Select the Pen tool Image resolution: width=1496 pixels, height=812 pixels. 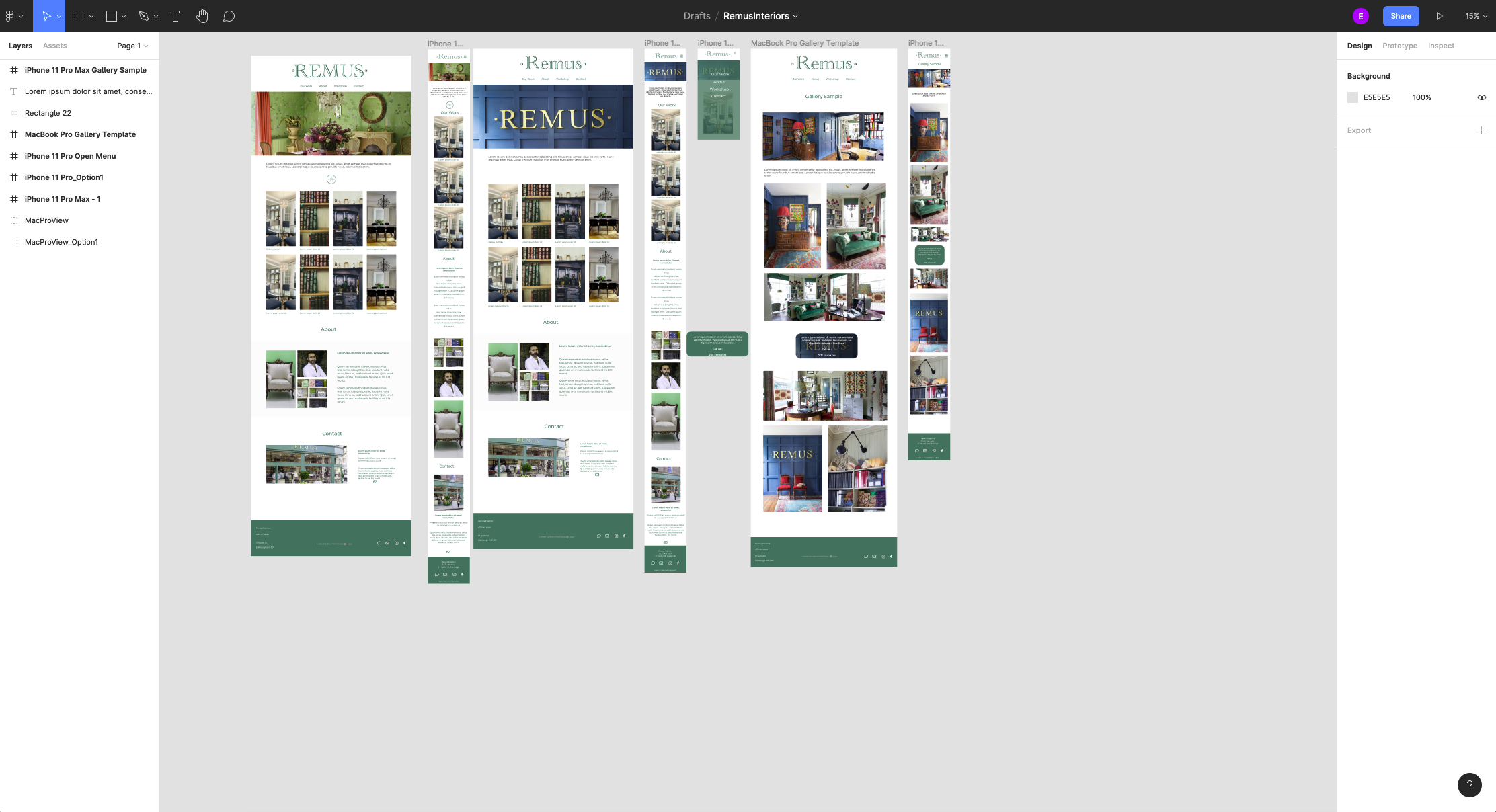[x=143, y=16]
